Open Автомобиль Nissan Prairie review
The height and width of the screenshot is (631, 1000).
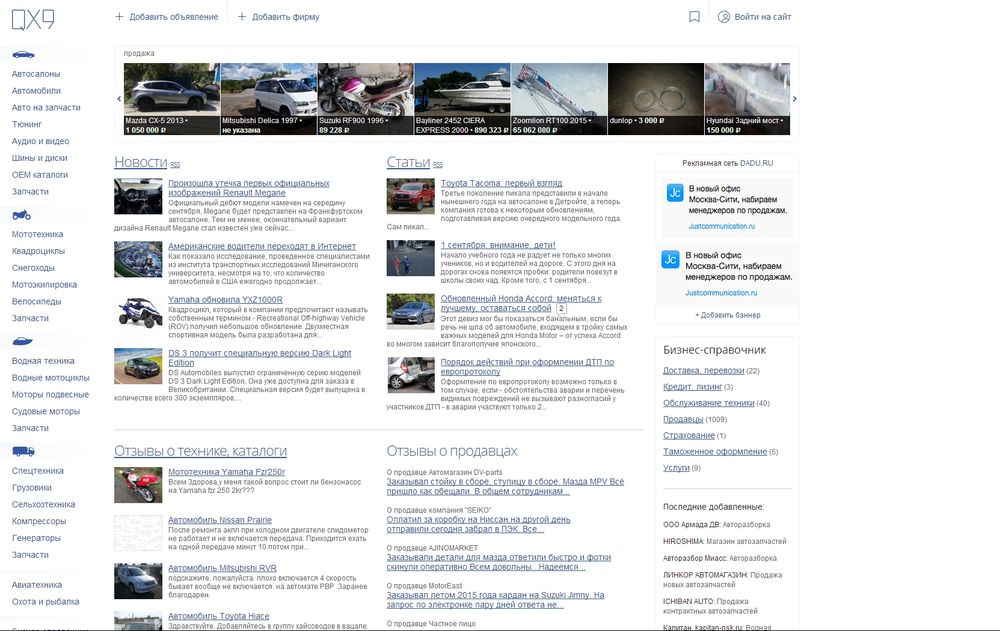(220, 520)
